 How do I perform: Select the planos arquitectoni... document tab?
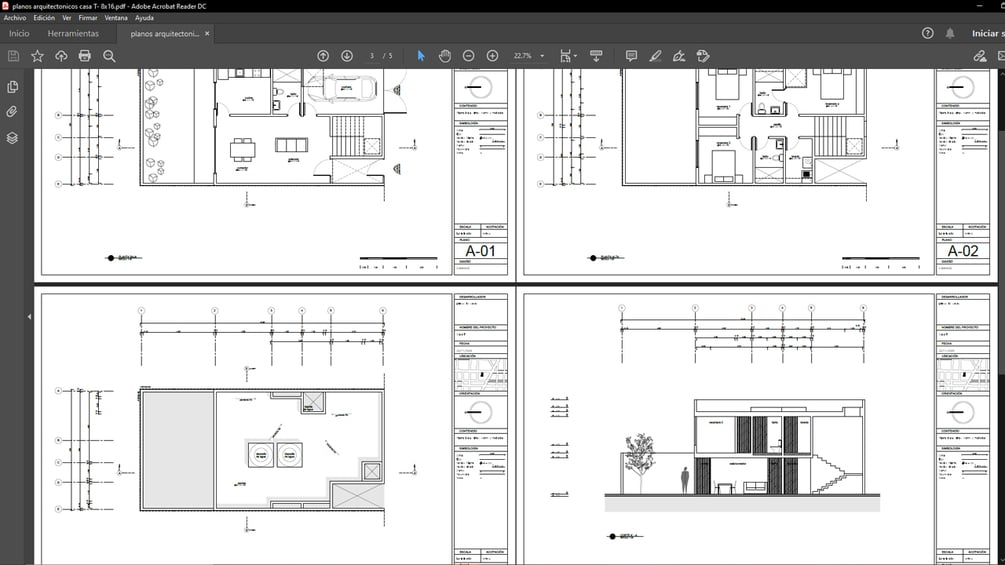pyautogui.click(x=165, y=33)
